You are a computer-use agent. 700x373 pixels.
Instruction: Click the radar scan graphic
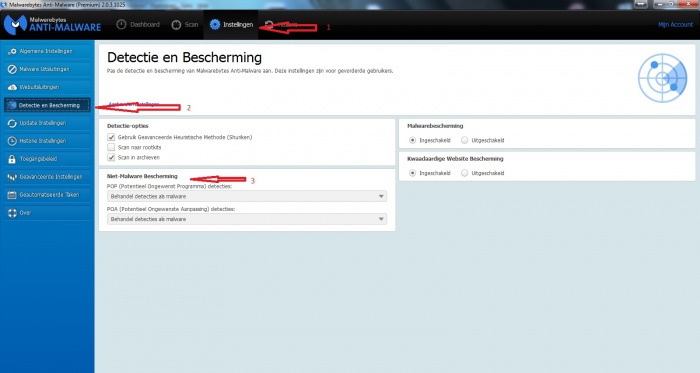[662, 78]
